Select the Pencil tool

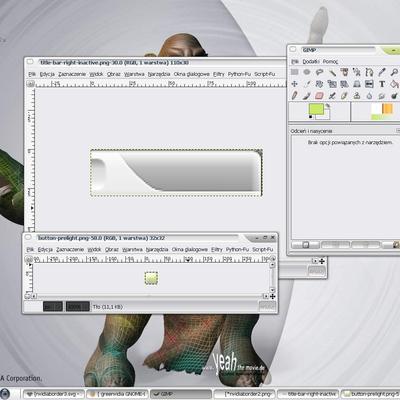(294, 96)
